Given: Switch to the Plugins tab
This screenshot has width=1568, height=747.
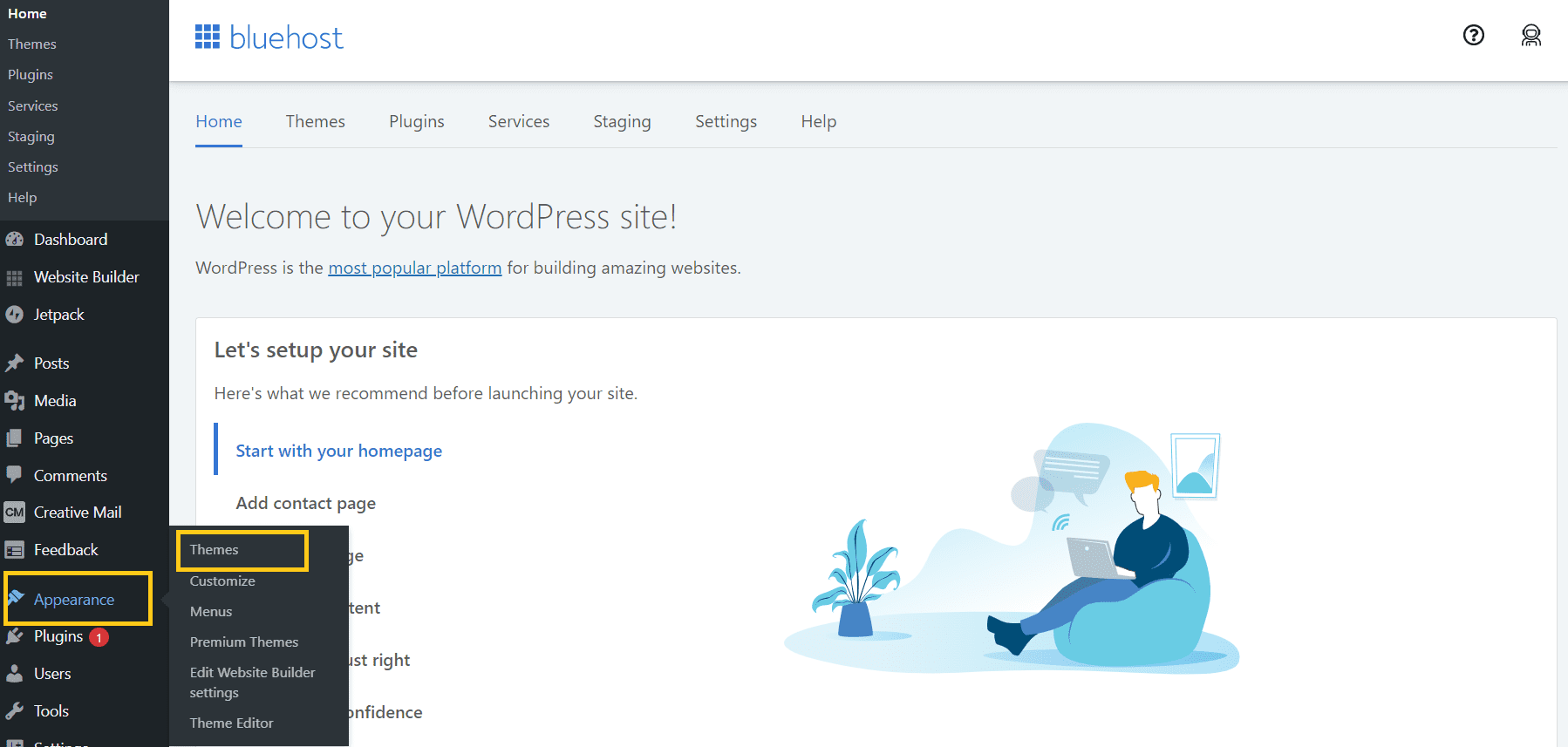Looking at the screenshot, I should click(x=417, y=121).
